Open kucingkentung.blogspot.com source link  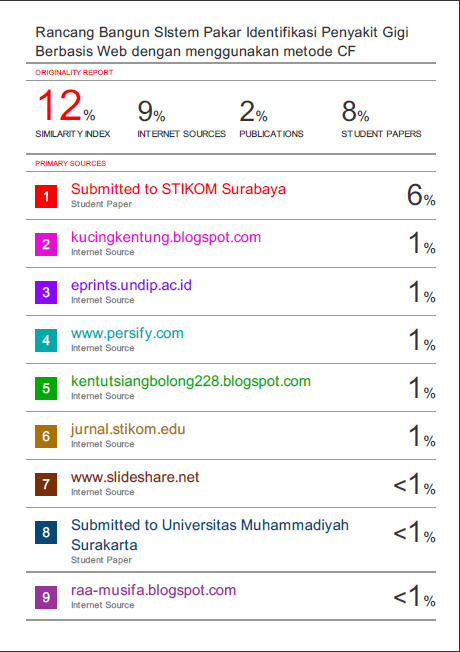pos(166,237)
